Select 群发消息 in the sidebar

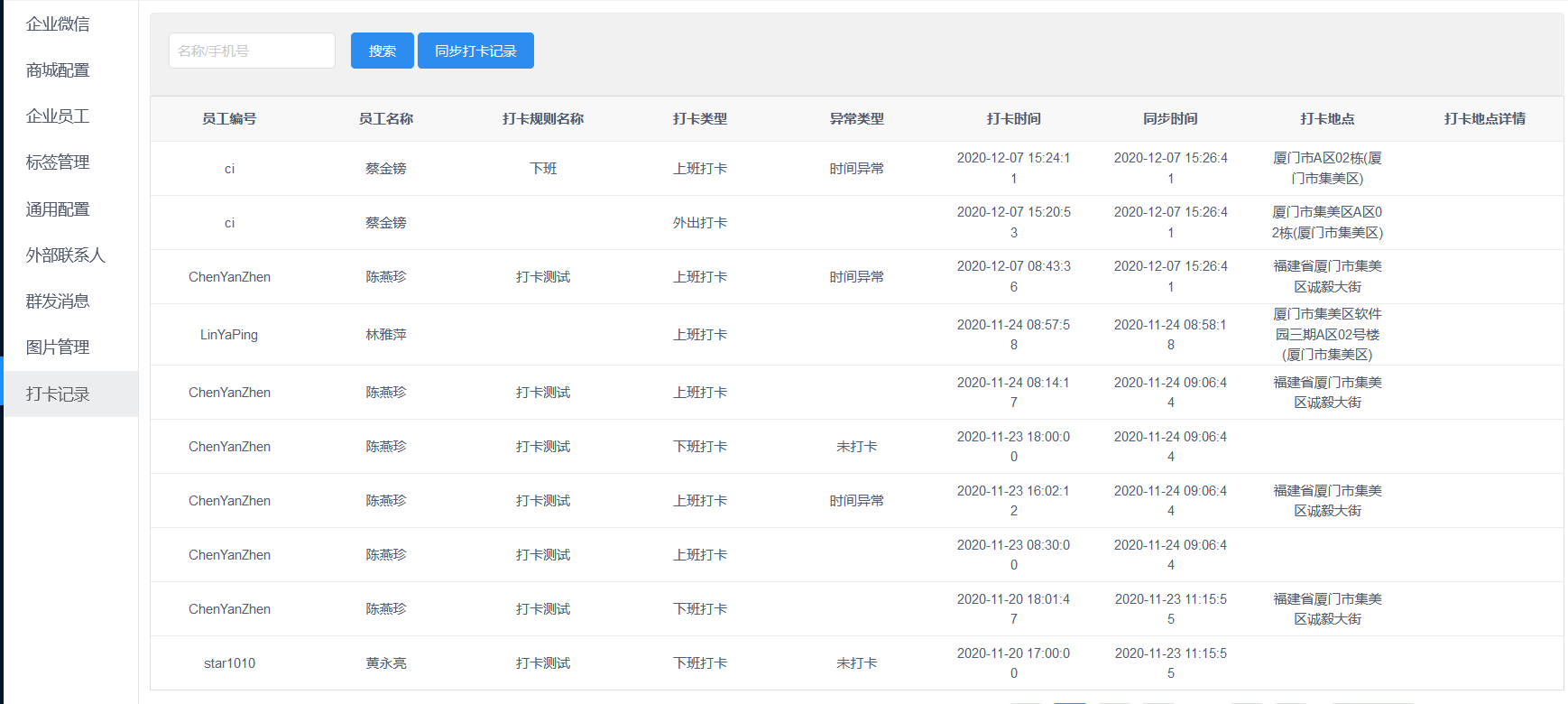pos(58,301)
